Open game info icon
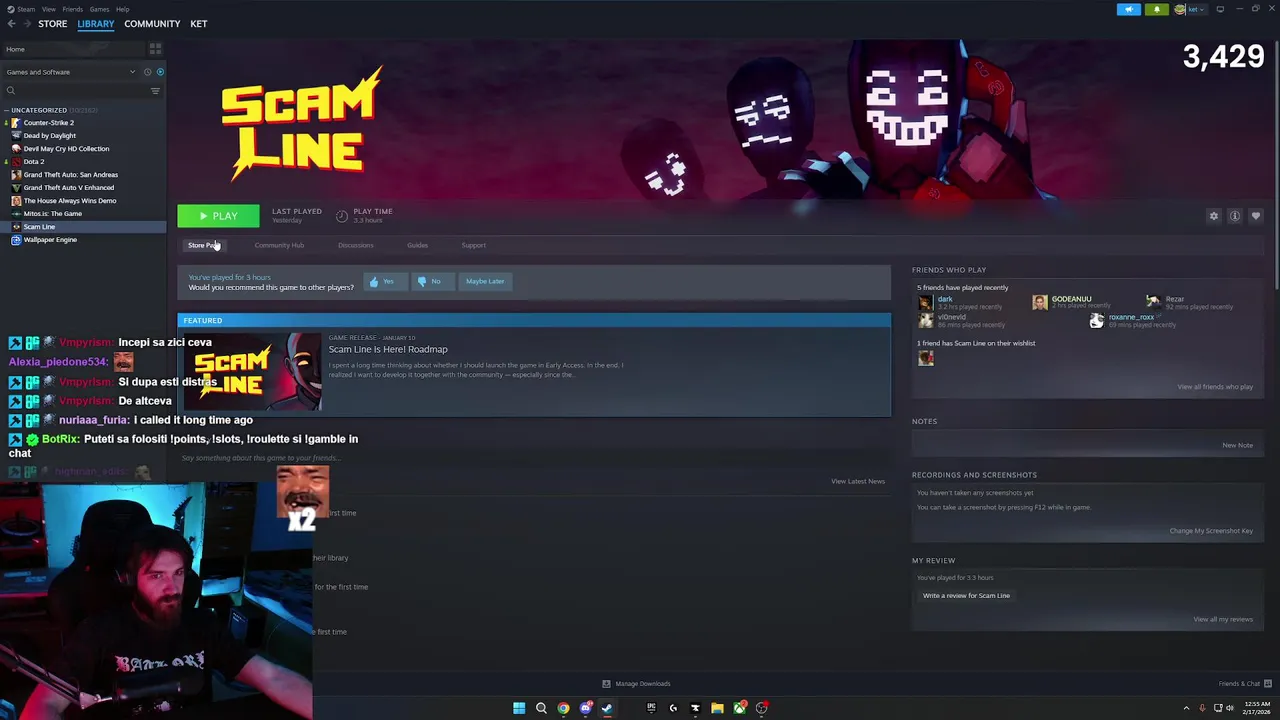 [1234, 216]
